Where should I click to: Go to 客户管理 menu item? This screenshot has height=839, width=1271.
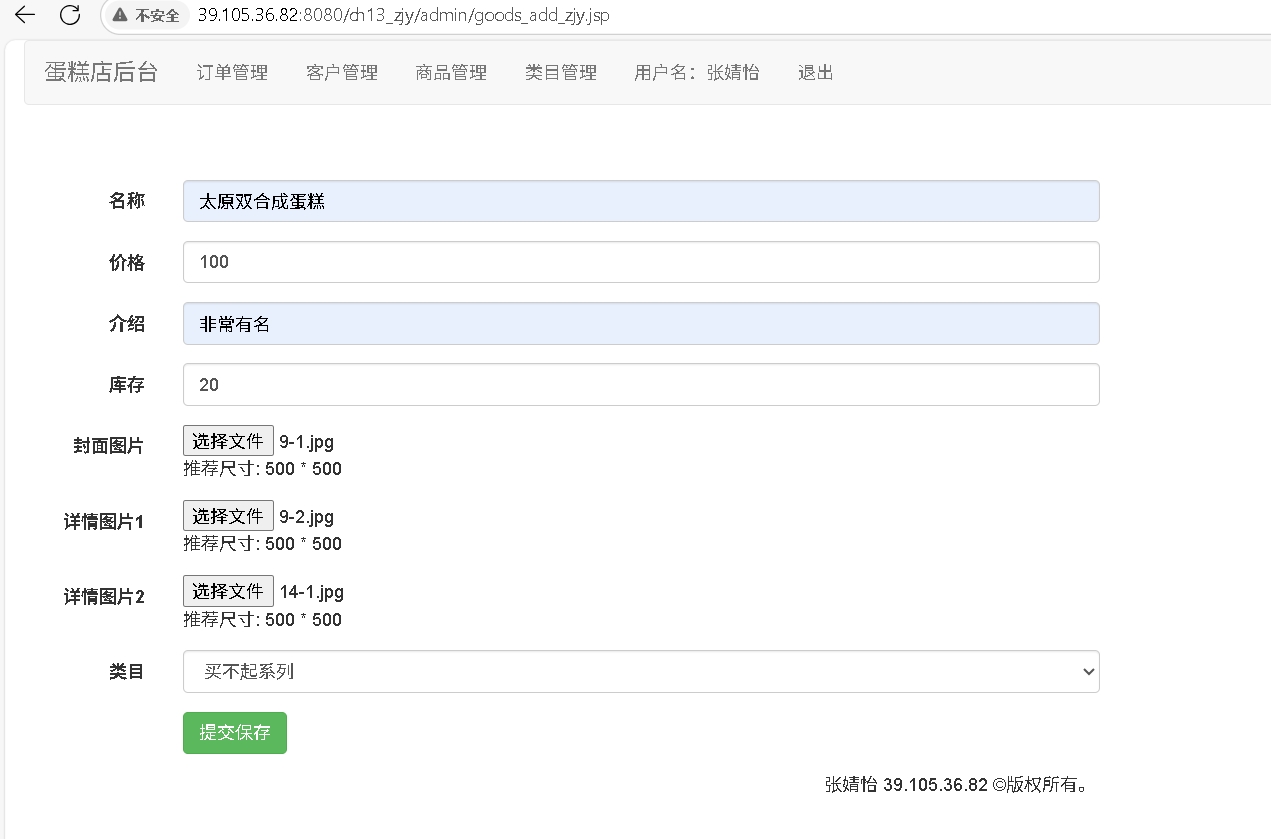pos(342,73)
